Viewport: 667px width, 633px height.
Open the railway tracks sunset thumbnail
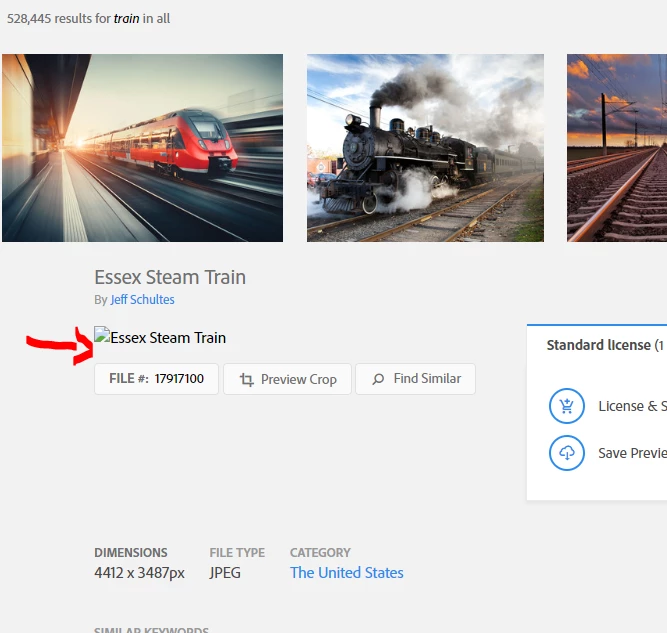click(x=617, y=148)
